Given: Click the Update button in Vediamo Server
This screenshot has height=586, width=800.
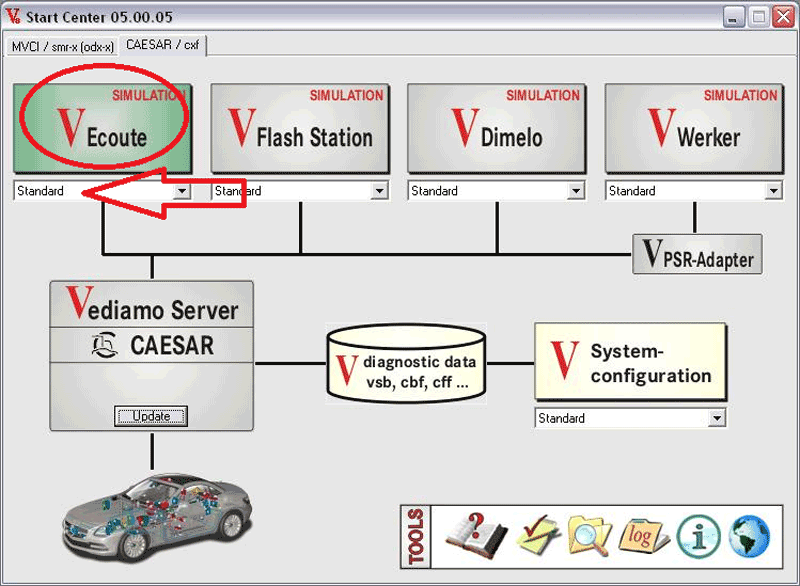Looking at the screenshot, I should tap(151, 416).
